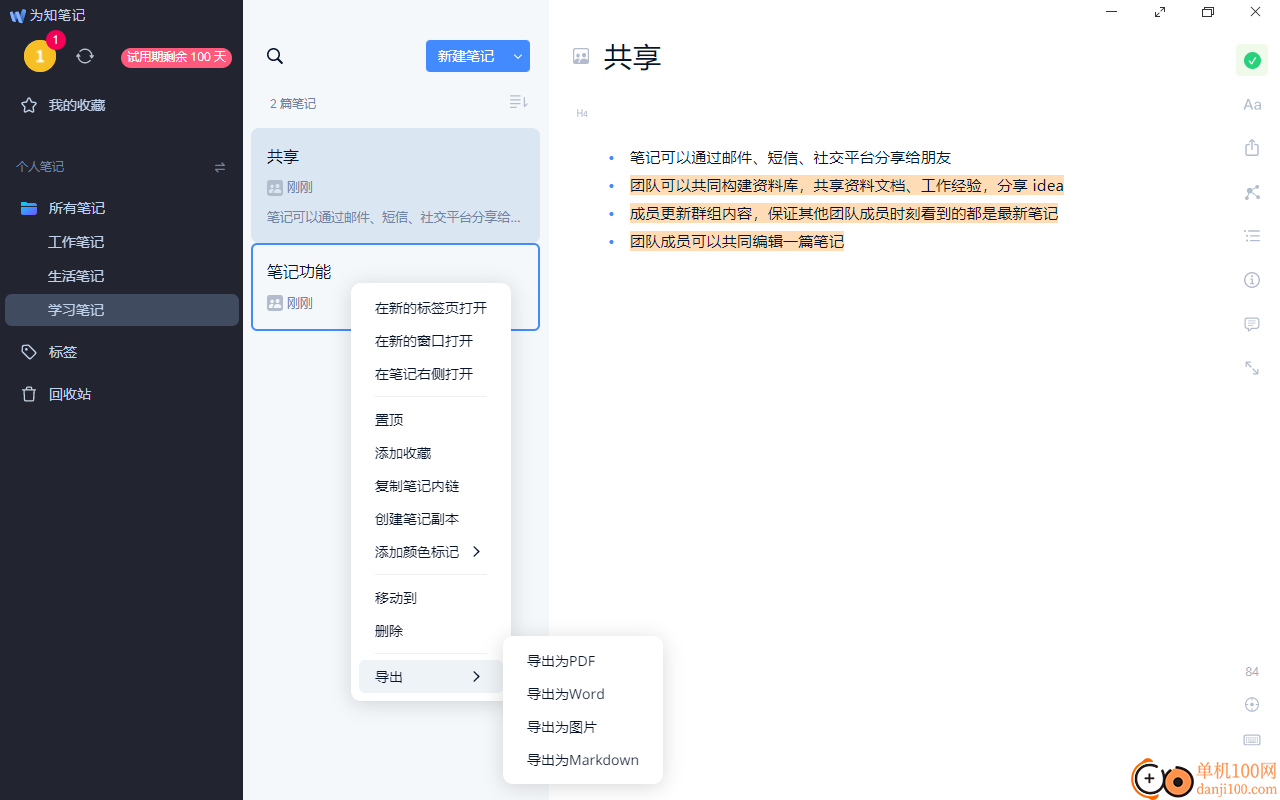Click the star icon for 我的收藏
The height and width of the screenshot is (800, 1280).
click(29, 105)
